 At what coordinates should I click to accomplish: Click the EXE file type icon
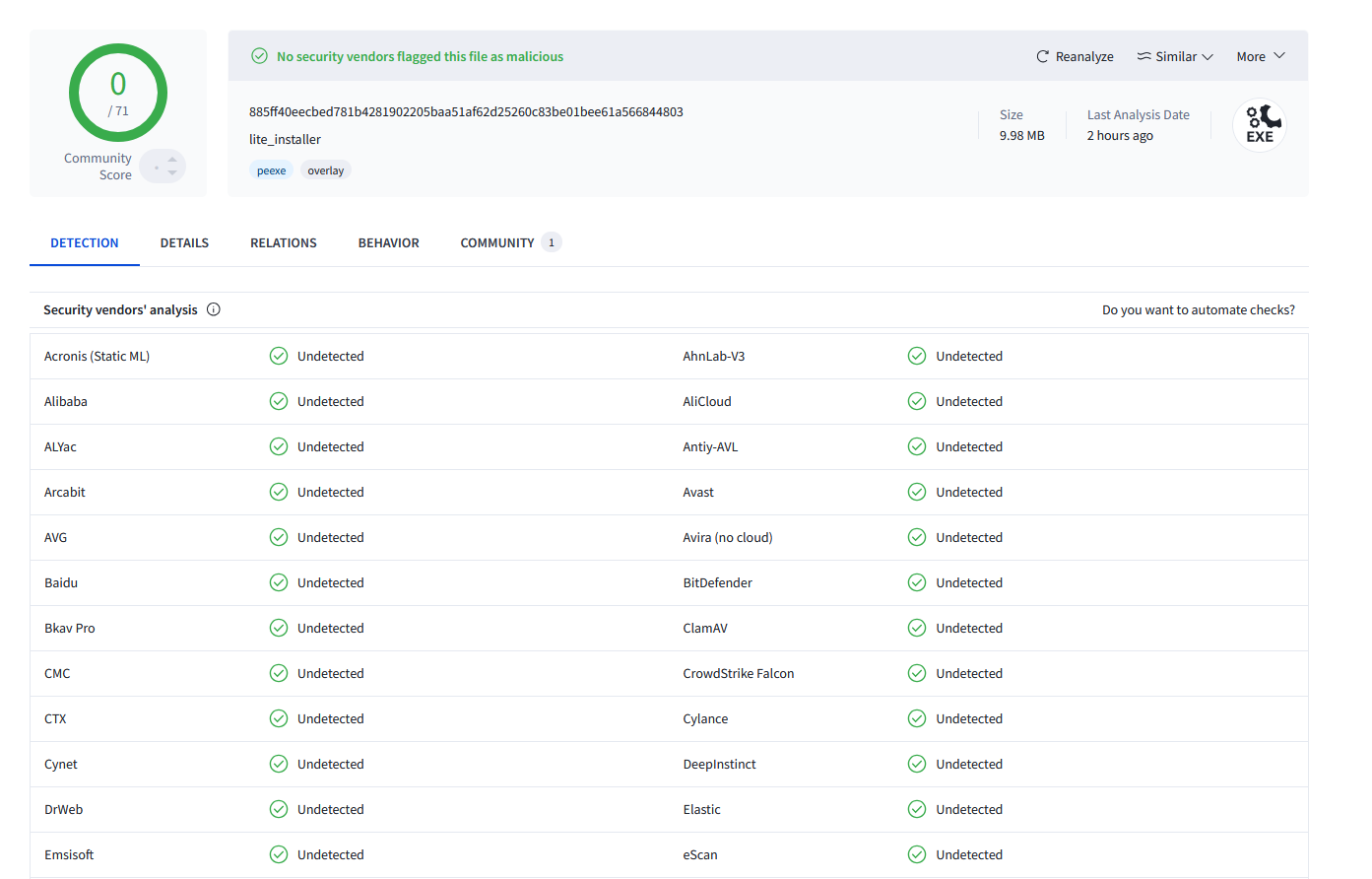tap(1260, 126)
